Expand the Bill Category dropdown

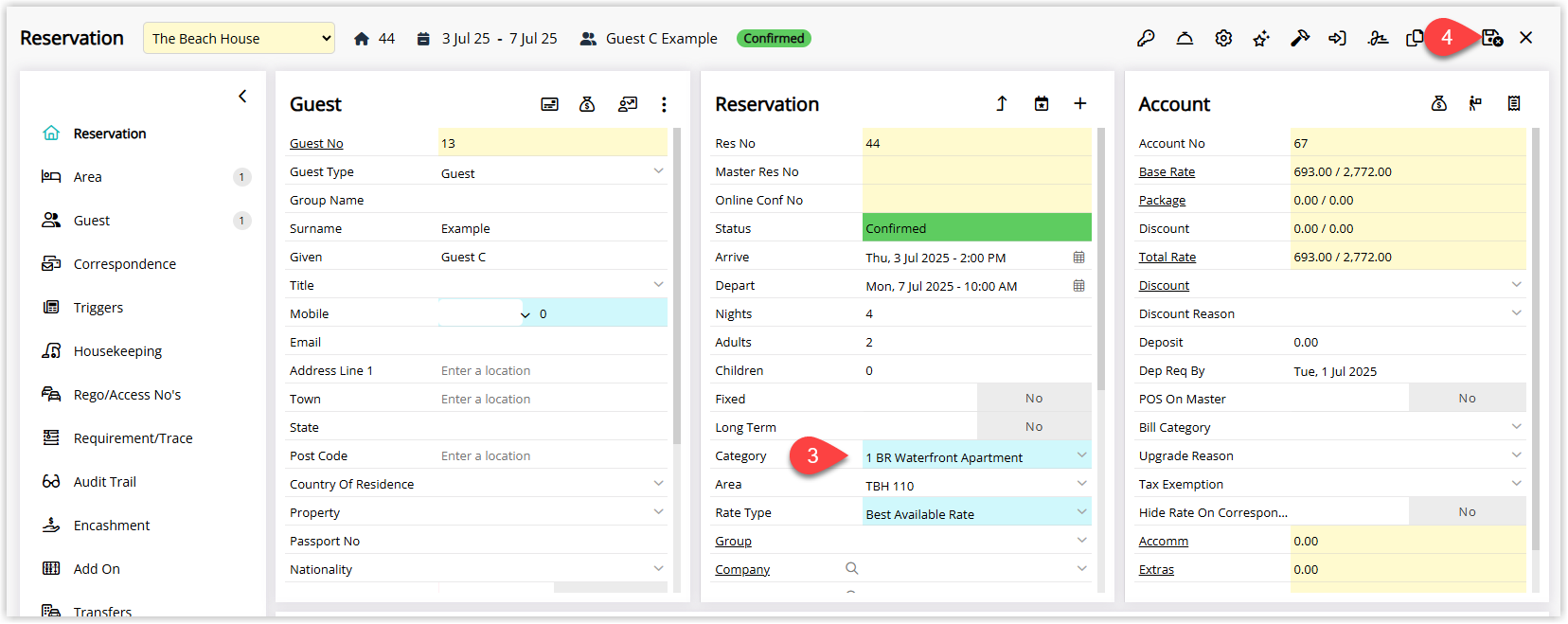(x=1516, y=427)
